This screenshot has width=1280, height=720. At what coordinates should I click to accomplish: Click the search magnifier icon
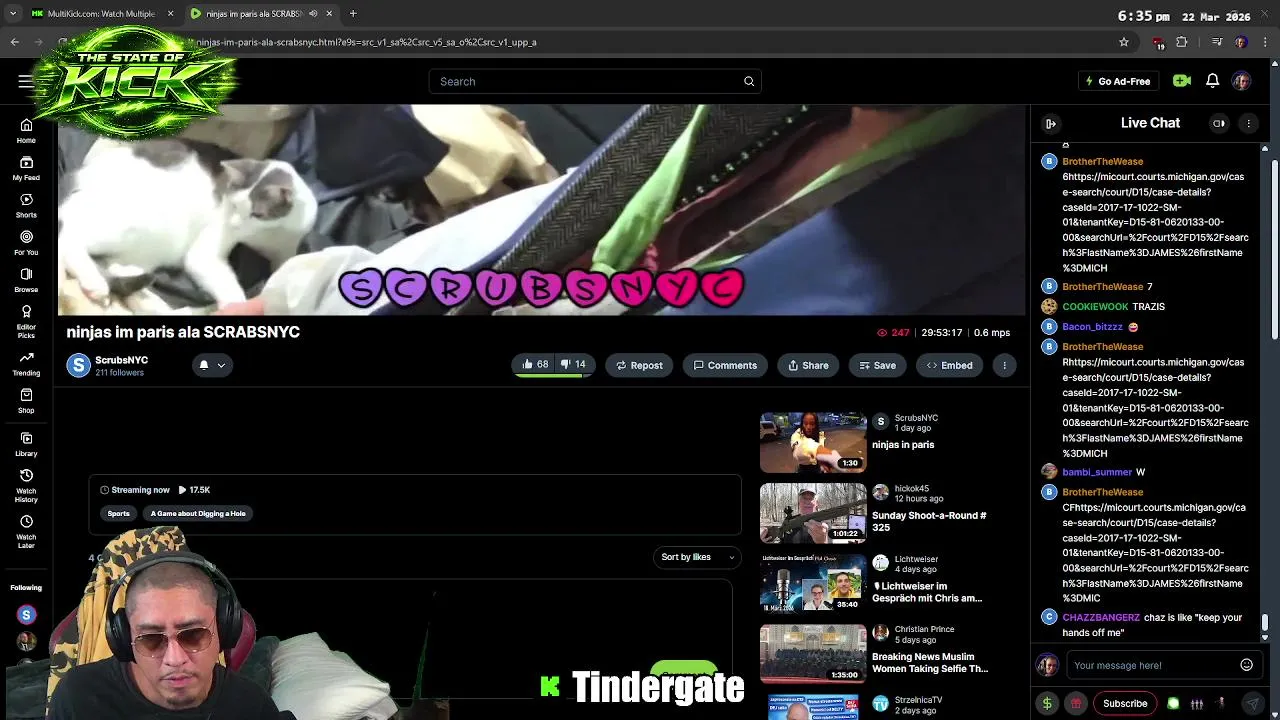point(749,81)
